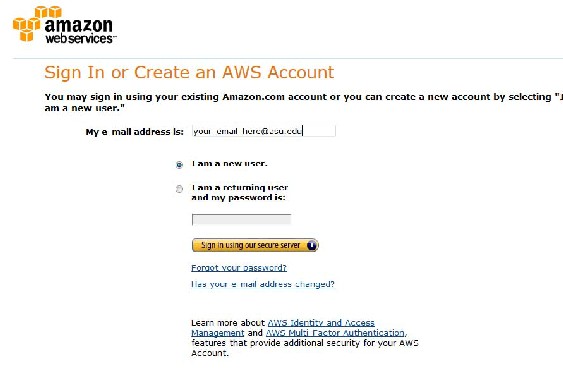This screenshot has height=388, width=563.
Task: Select the returning user radio button
Action: (179, 189)
